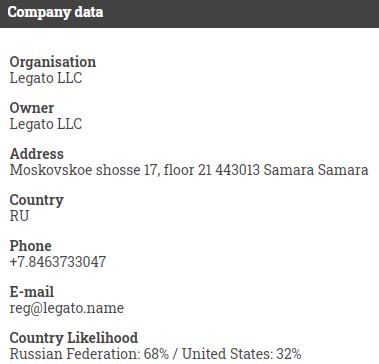Open the reg@legato.name email address
Viewport: 379px width, 364px height.
67,308
